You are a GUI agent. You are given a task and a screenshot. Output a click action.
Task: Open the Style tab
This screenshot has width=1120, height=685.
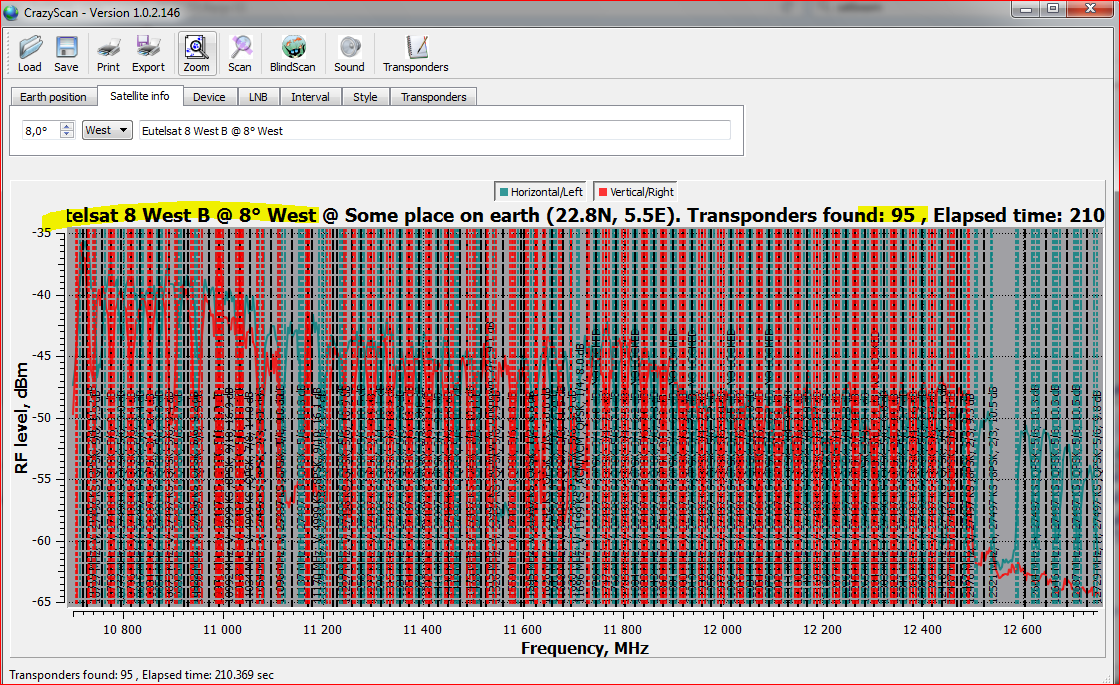pyautogui.click(x=365, y=97)
